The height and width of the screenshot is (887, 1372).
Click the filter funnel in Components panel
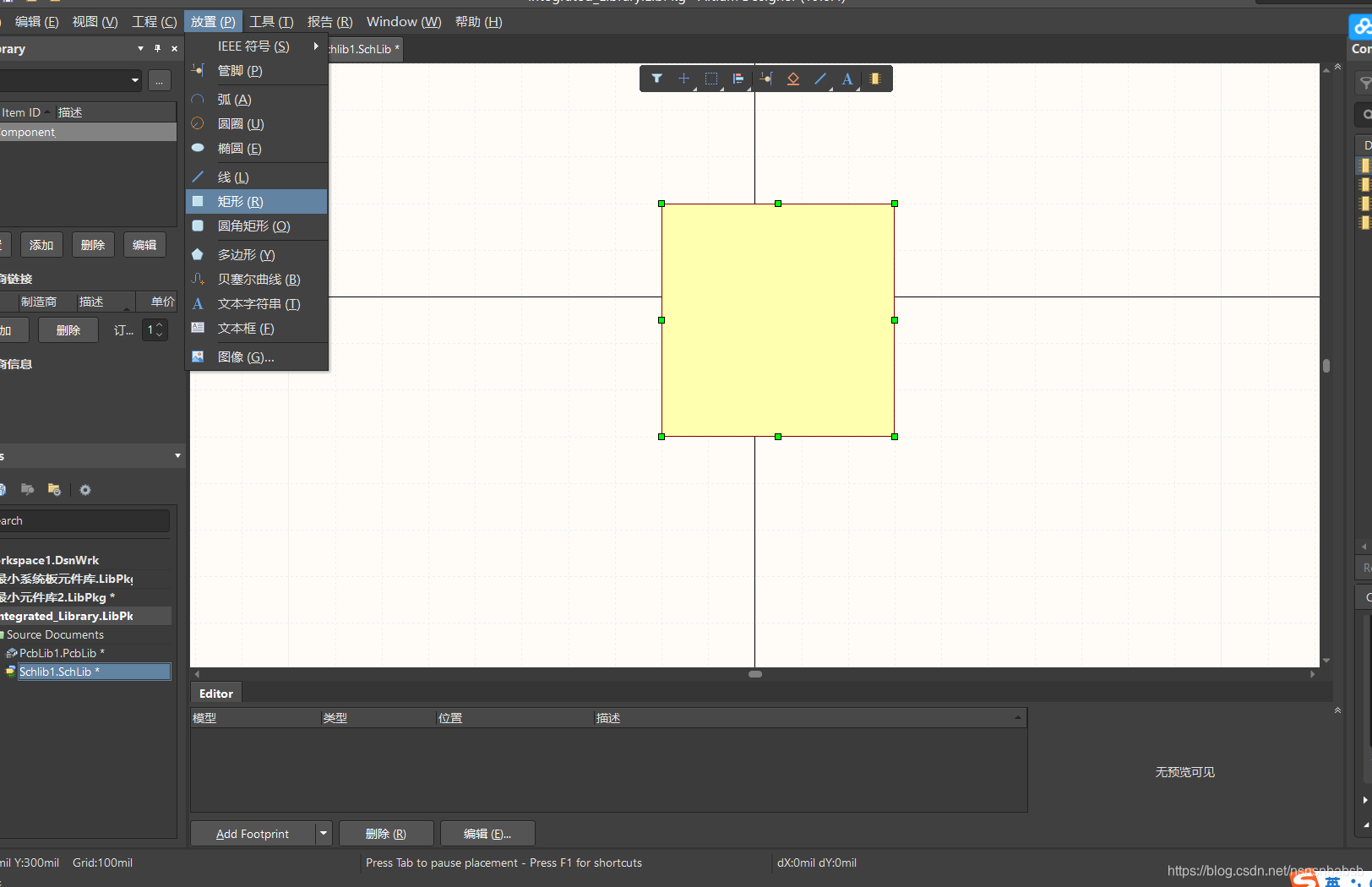click(x=1365, y=83)
